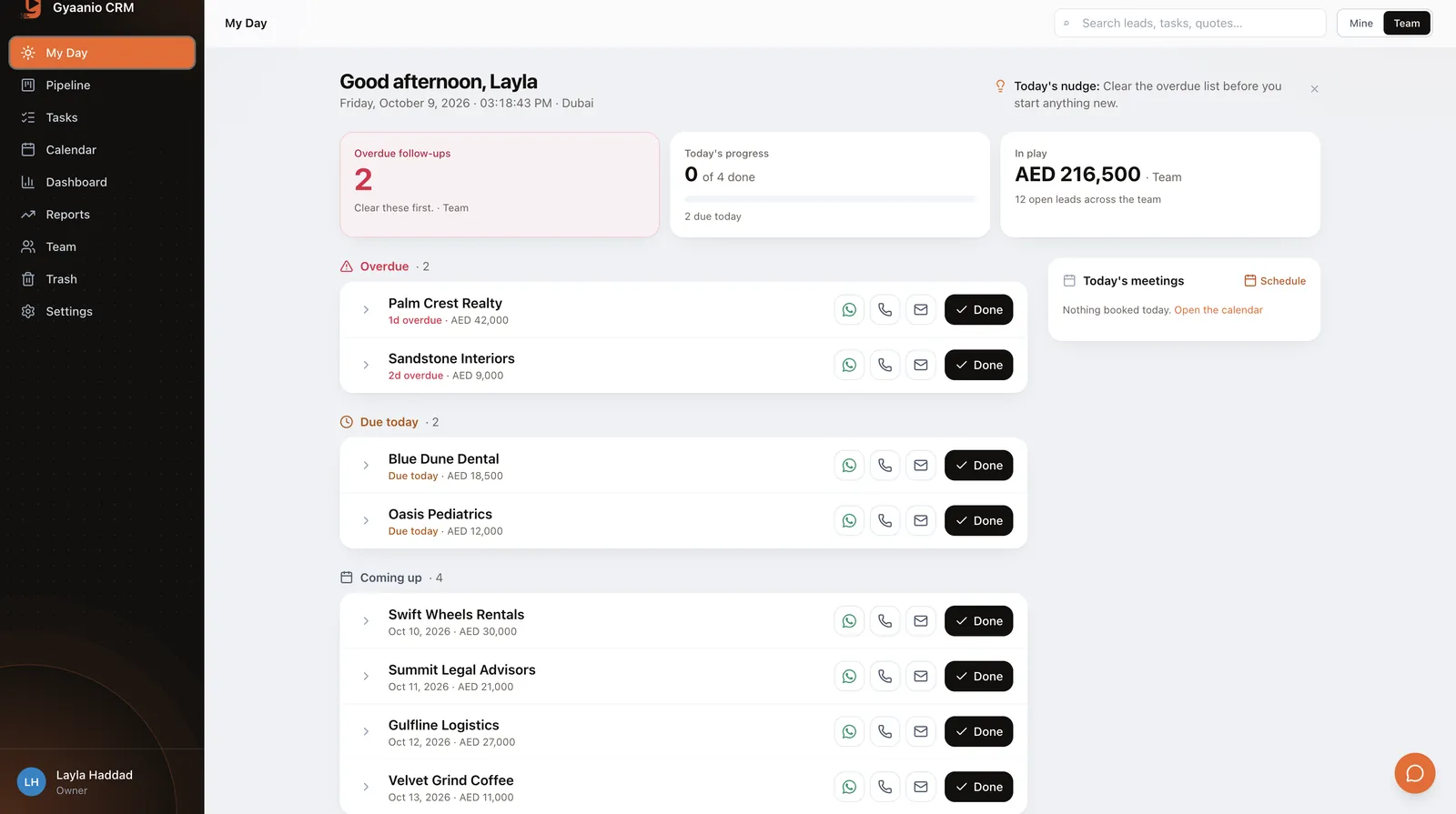Call Palm Crest Realty via phone icon
The width and height of the screenshot is (1456, 814).
point(885,310)
